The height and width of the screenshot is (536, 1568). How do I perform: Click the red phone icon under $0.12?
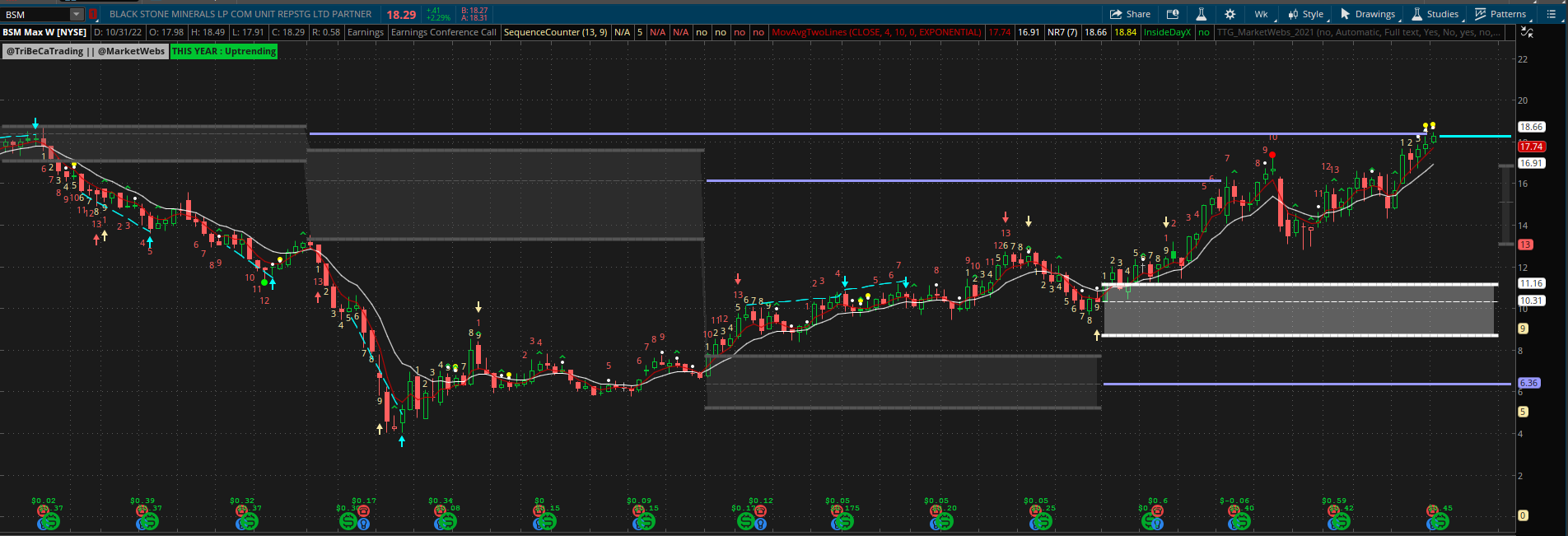tap(762, 511)
